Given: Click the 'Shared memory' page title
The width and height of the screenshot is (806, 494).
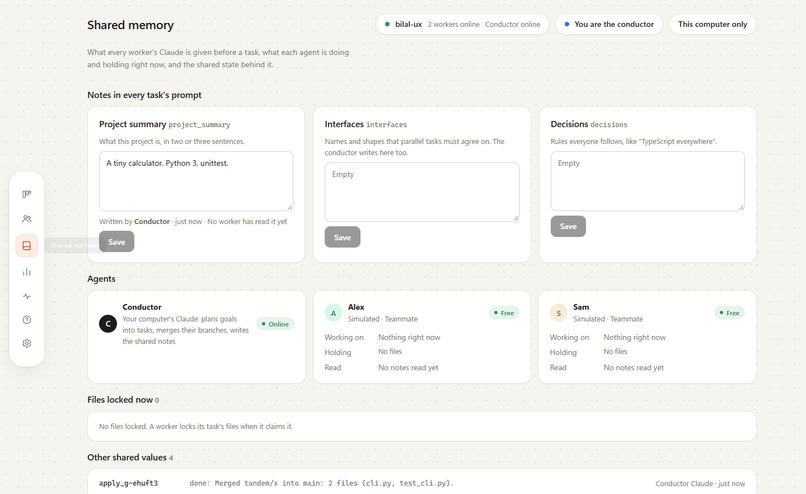Looking at the screenshot, I should (x=131, y=25).
